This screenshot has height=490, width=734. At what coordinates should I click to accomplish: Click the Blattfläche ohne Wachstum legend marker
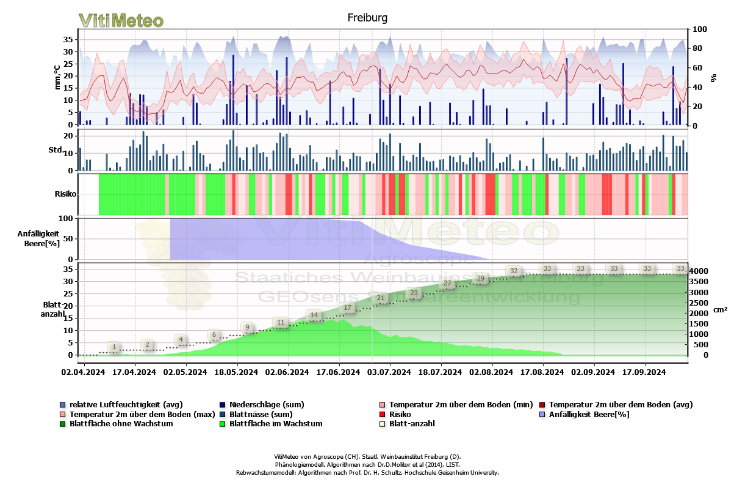point(62,423)
